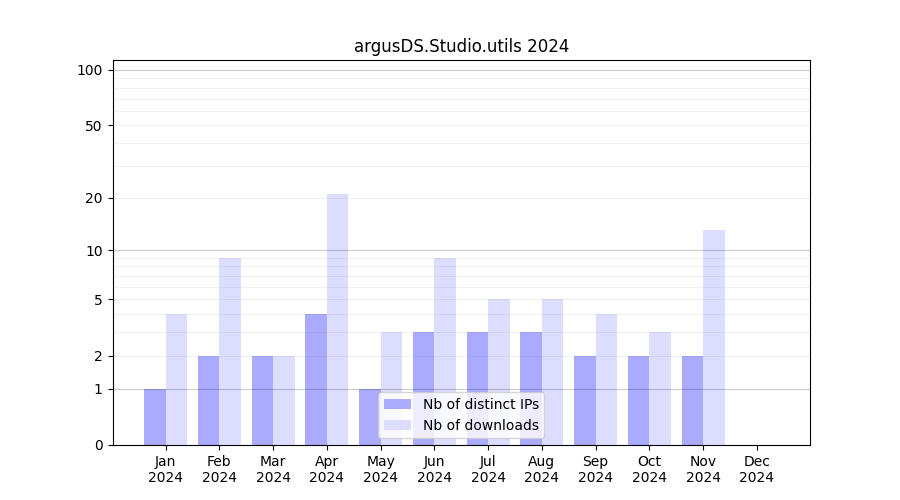Click the downloads legend color swatch
The image size is (900, 500).
pyautogui.click(x=397, y=425)
